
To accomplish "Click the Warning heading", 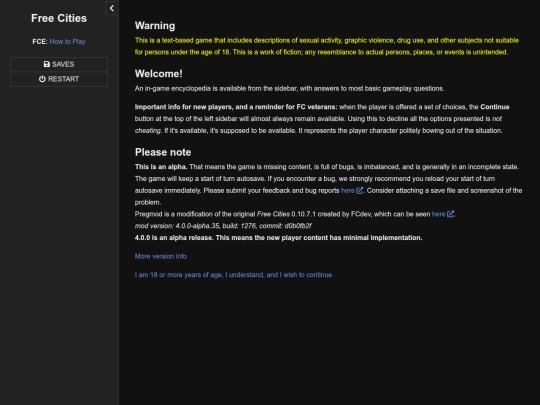I will coord(155,26).
